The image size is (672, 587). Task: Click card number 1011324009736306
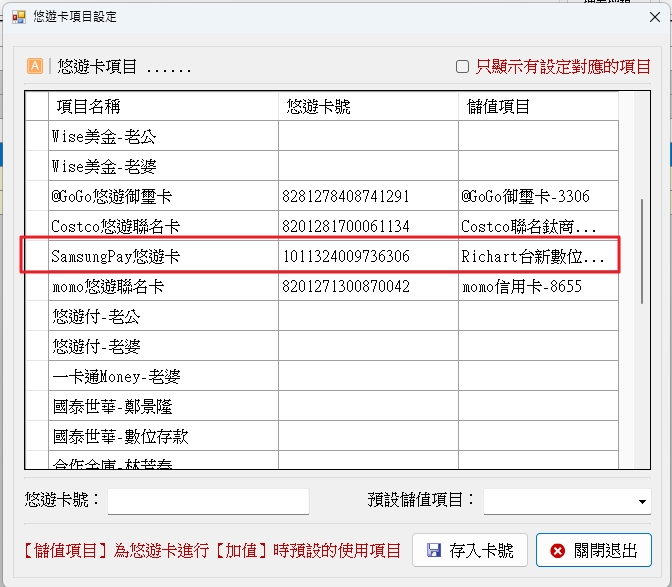(x=346, y=256)
